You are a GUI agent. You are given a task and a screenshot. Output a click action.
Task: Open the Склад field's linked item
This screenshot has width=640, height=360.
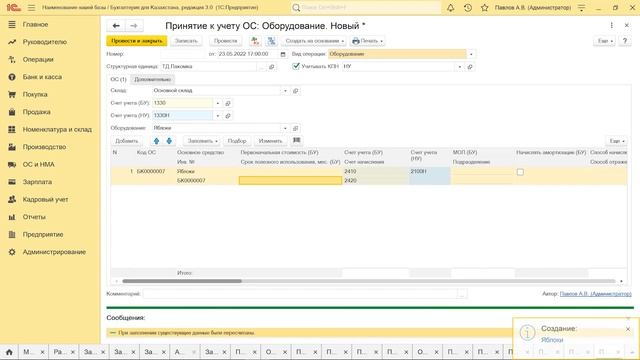[296, 91]
